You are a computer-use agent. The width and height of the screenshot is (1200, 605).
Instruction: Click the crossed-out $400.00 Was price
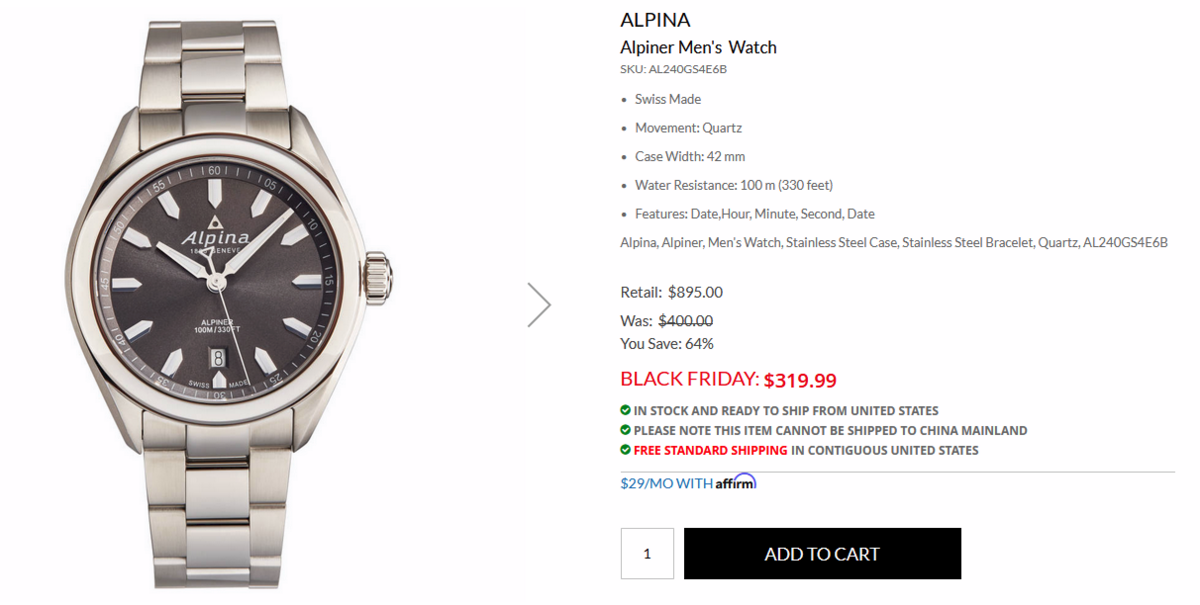pyautogui.click(x=685, y=321)
